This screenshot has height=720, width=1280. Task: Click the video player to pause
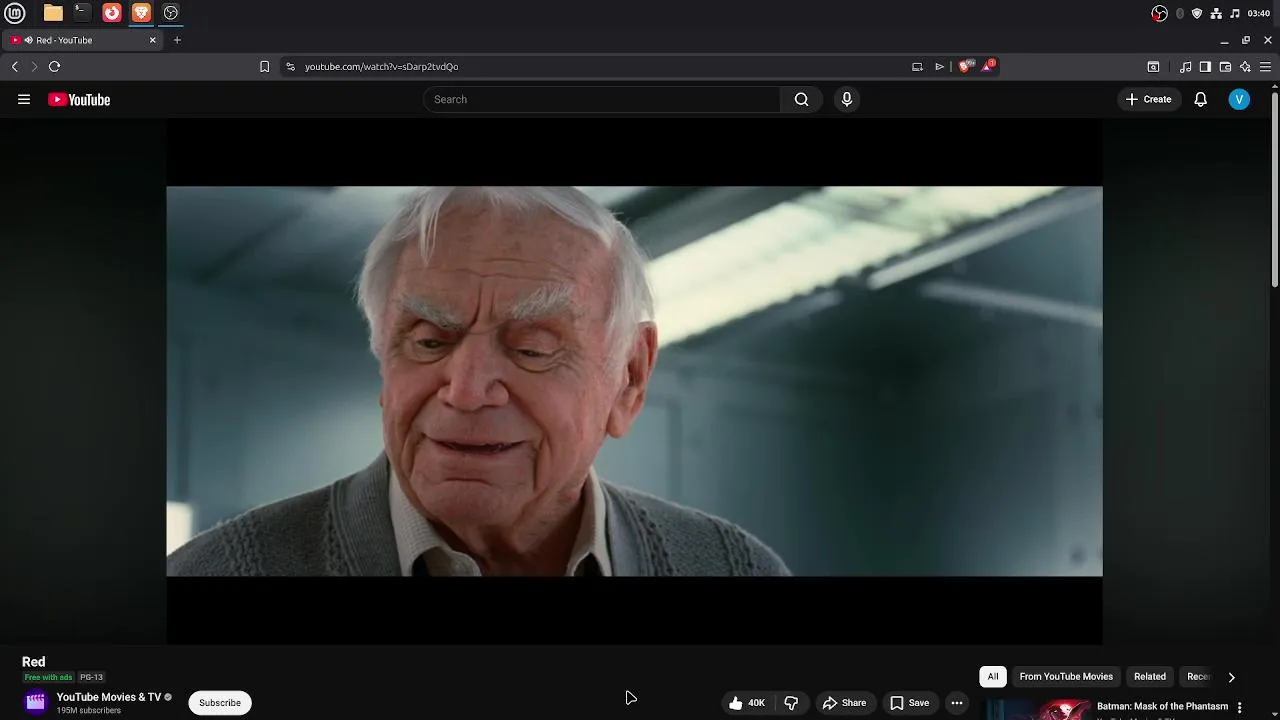tap(634, 381)
